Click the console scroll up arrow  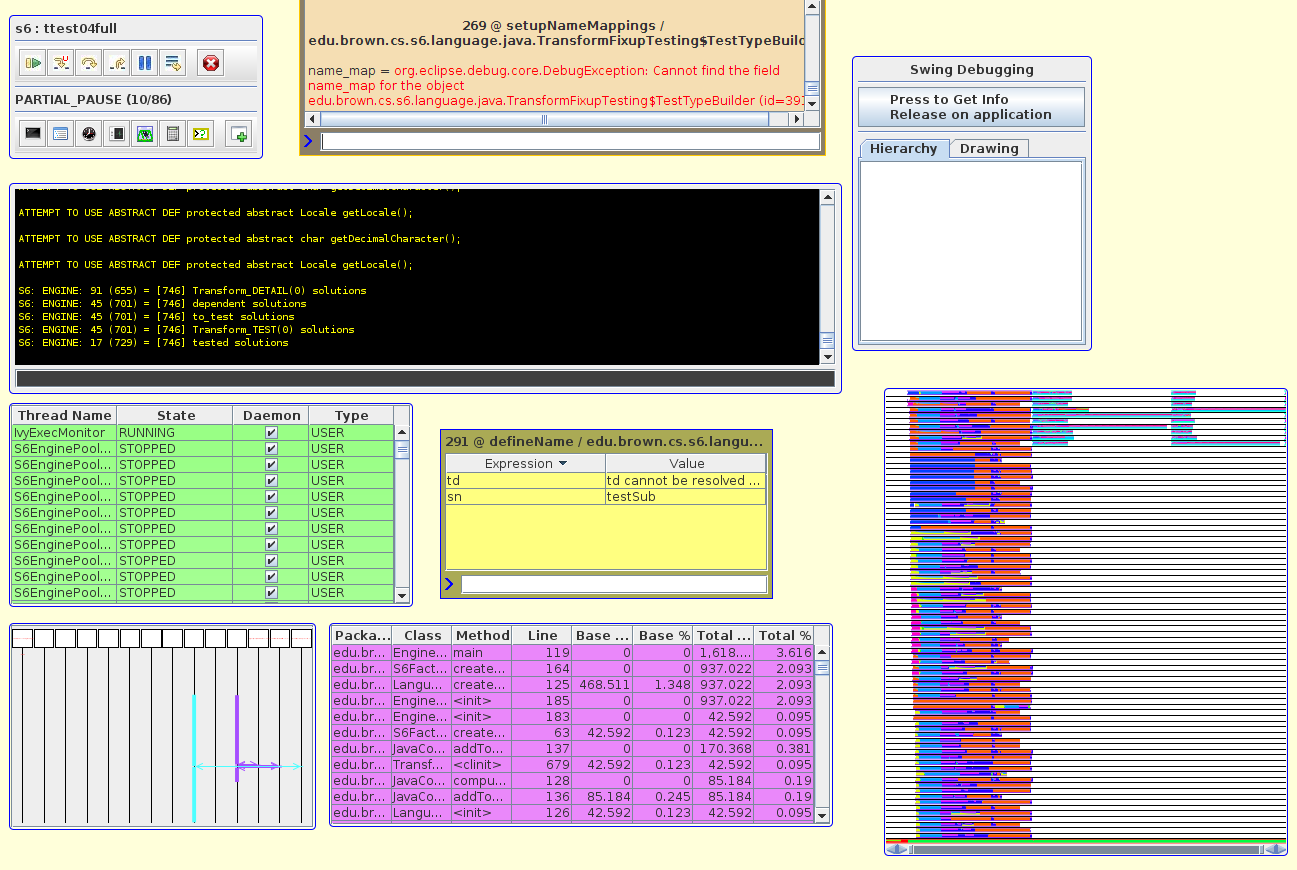coord(827,197)
